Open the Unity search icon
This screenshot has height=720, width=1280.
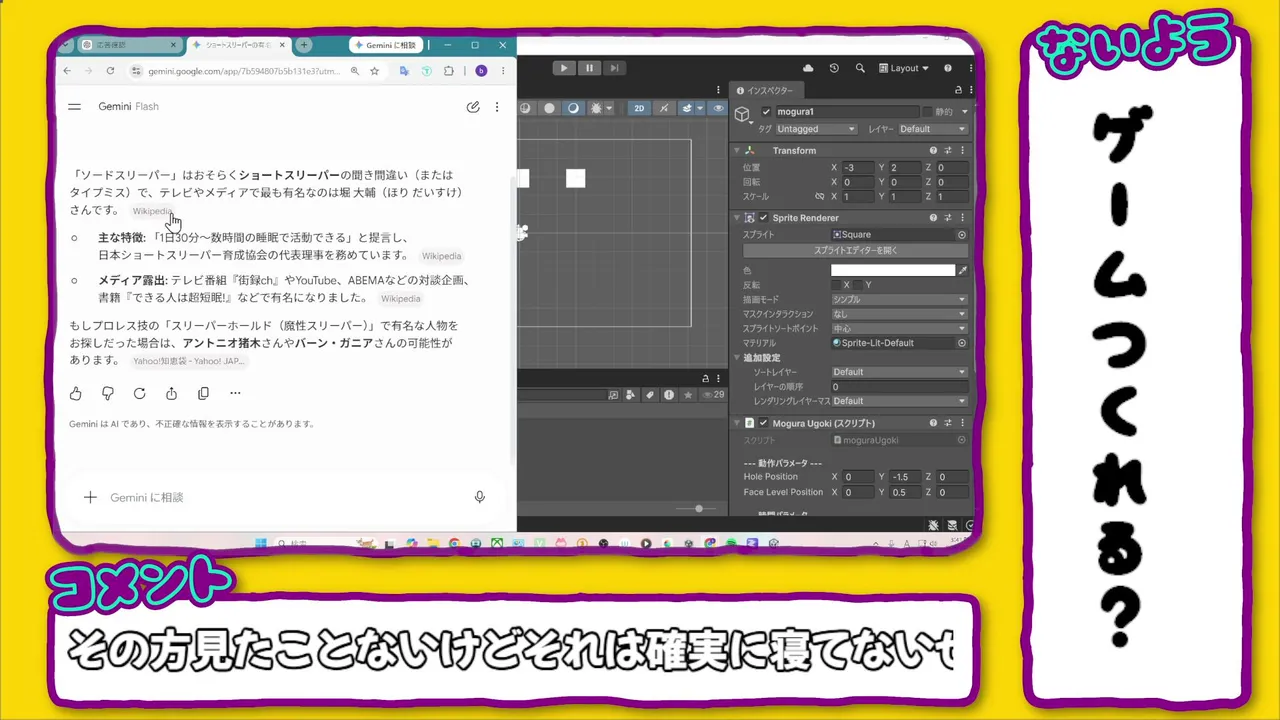860,68
